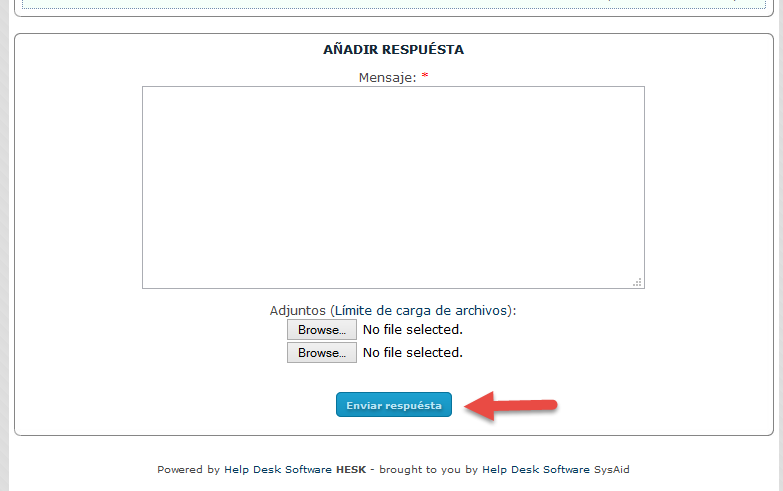This screenshot has height=491, width=783.
Task: Click the first 'No file selected.' text
Action: [413, 330]
